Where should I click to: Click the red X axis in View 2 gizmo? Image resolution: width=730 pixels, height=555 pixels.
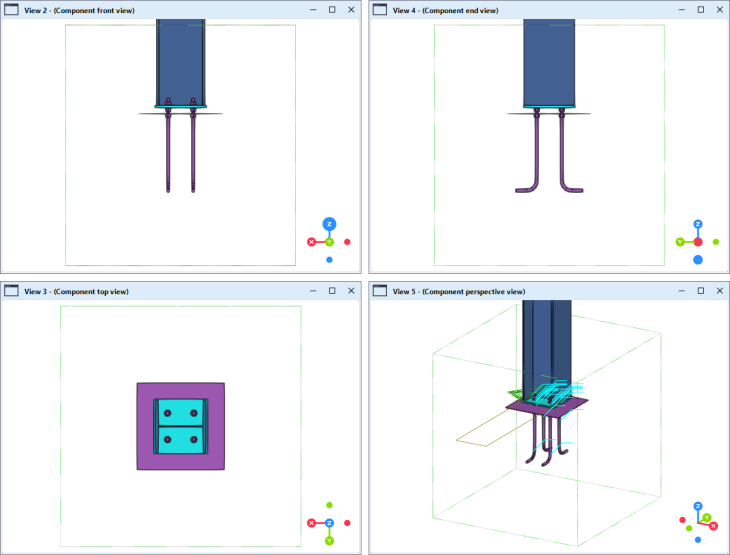pyautogui.click(x=311, y=242)
